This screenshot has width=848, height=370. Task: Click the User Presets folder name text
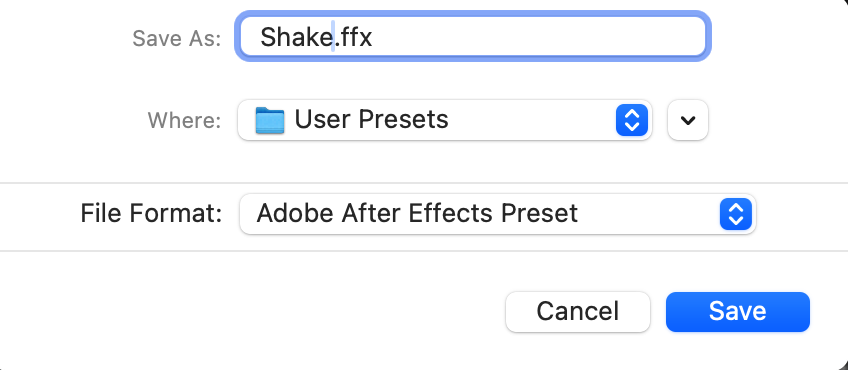pyautogui.click(x=371, y=120)
